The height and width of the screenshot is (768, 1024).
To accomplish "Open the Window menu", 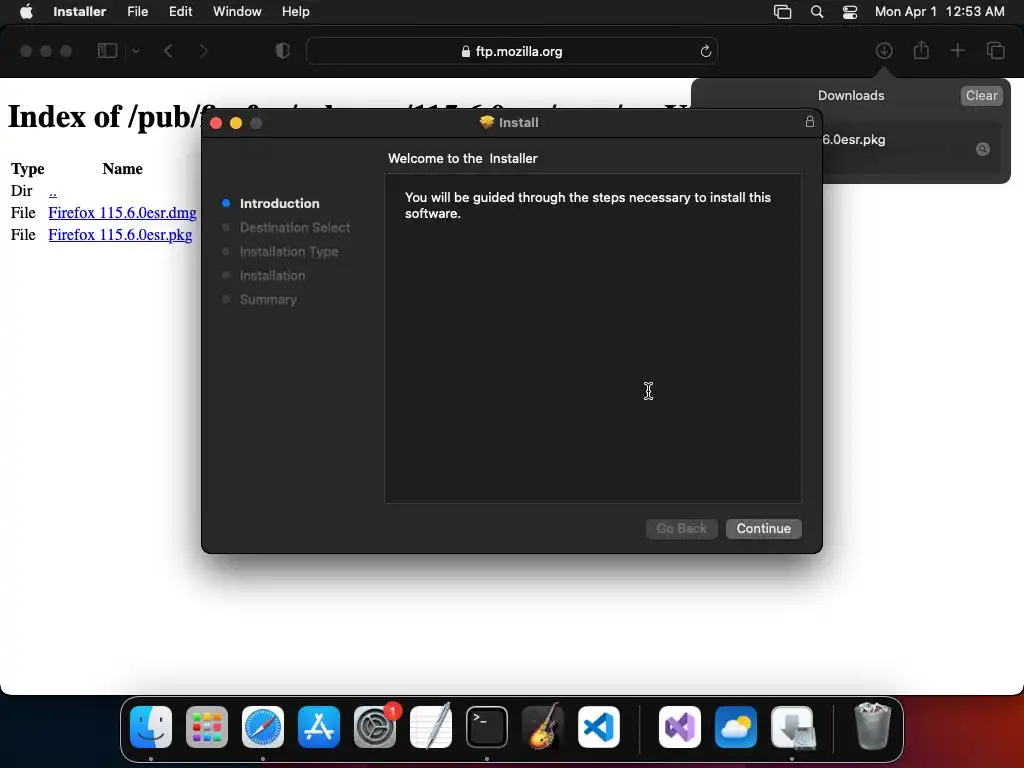I will pos(237,12).
